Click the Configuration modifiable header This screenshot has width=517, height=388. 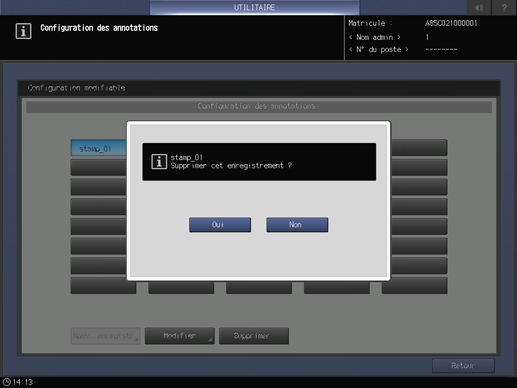tap(76, 88)
